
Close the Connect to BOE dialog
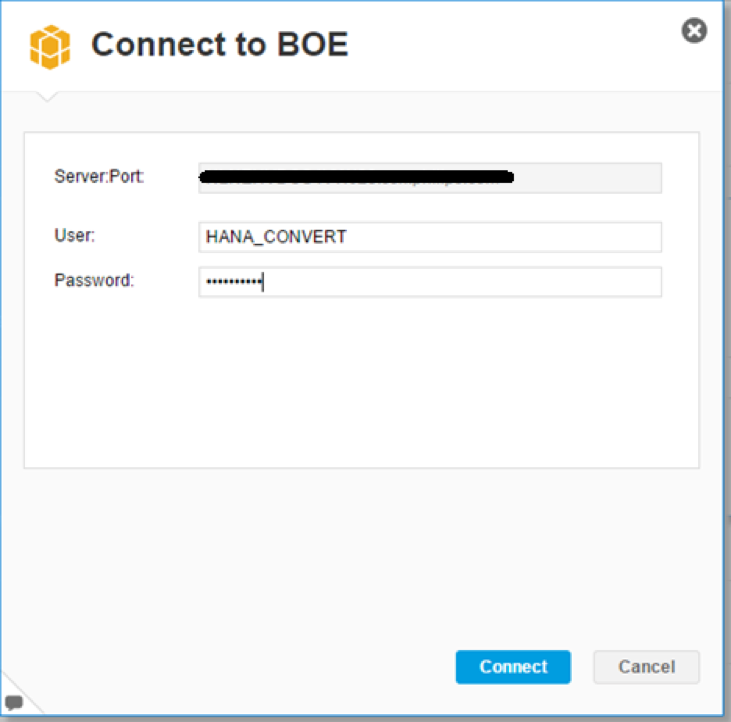(x=694, y=31)
